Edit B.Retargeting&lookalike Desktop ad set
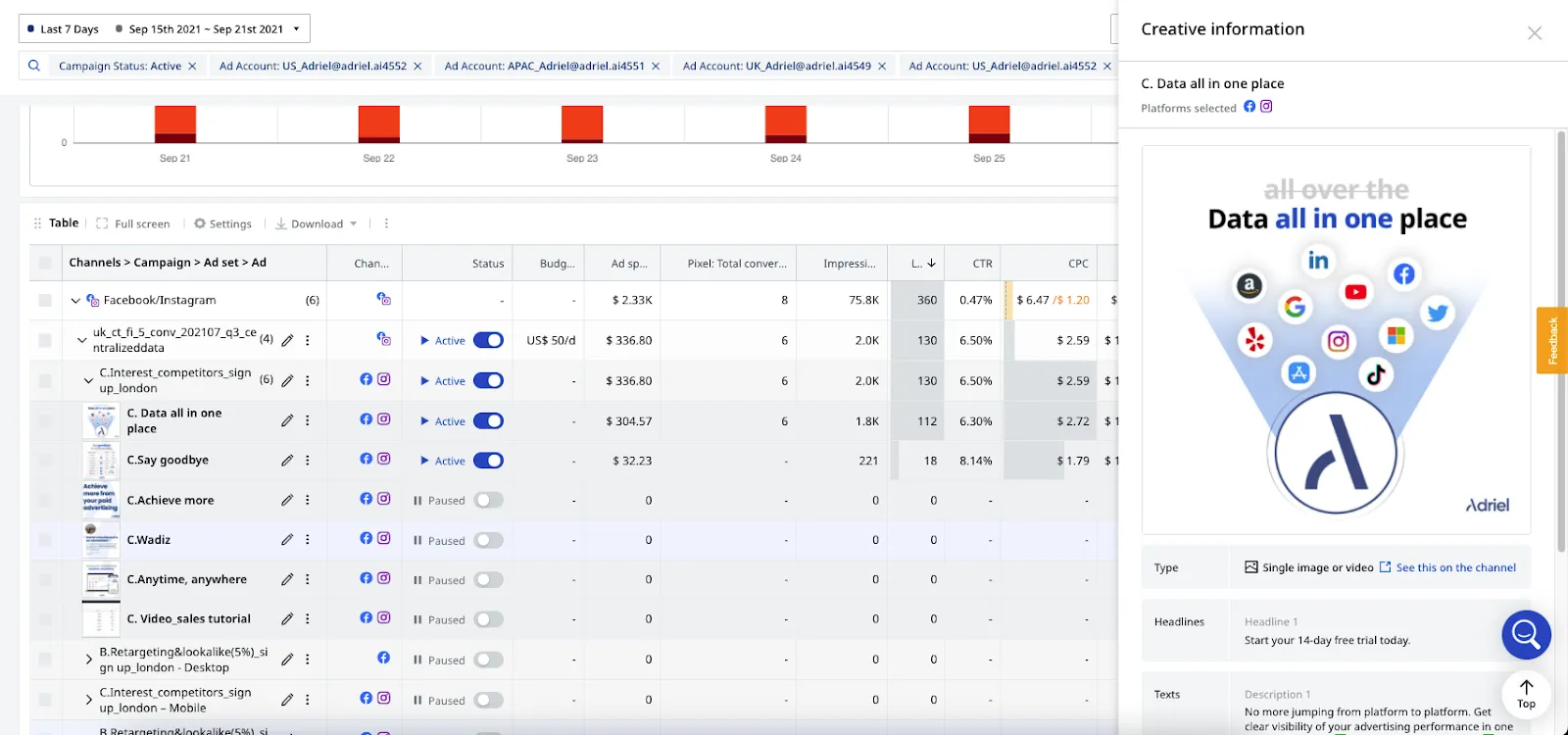This screenshot has width=1568, height=735. 287,660
